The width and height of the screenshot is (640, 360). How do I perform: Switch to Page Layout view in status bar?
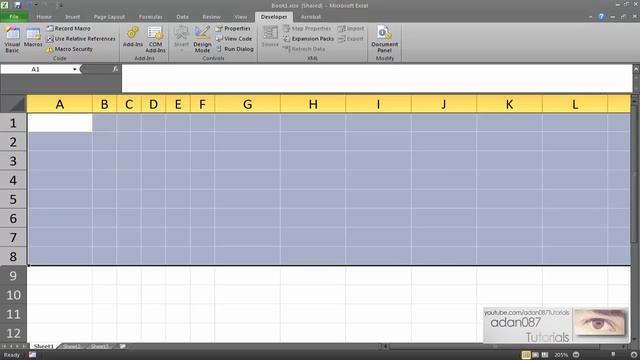pyautogui.click(x=536, y=355)
